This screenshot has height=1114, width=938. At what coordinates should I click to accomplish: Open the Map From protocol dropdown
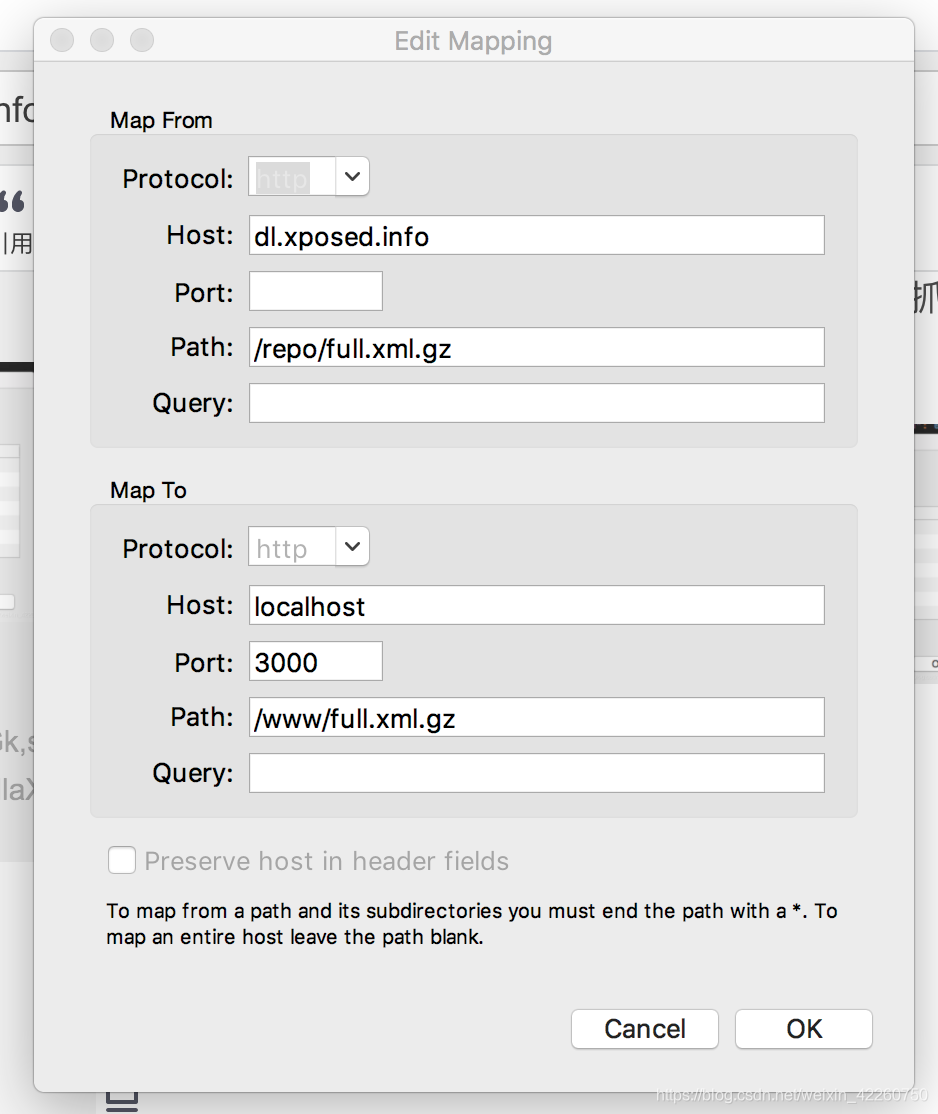308,176
